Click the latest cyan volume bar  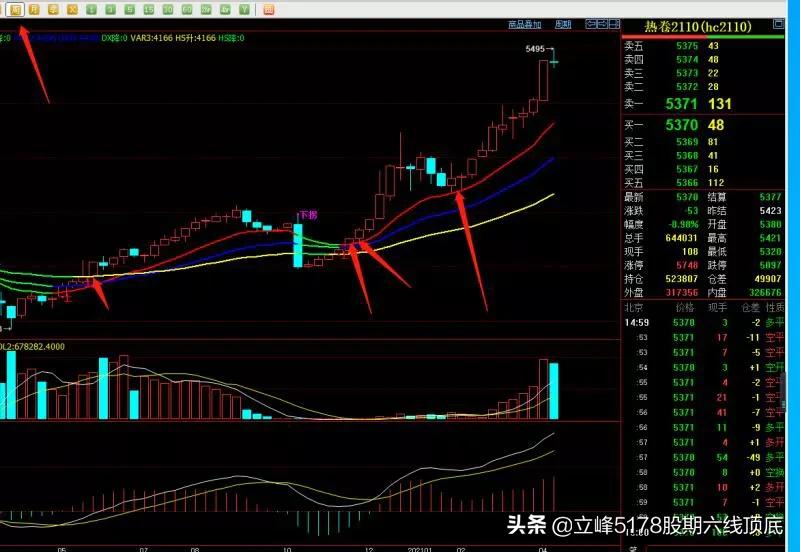(554, 391)
